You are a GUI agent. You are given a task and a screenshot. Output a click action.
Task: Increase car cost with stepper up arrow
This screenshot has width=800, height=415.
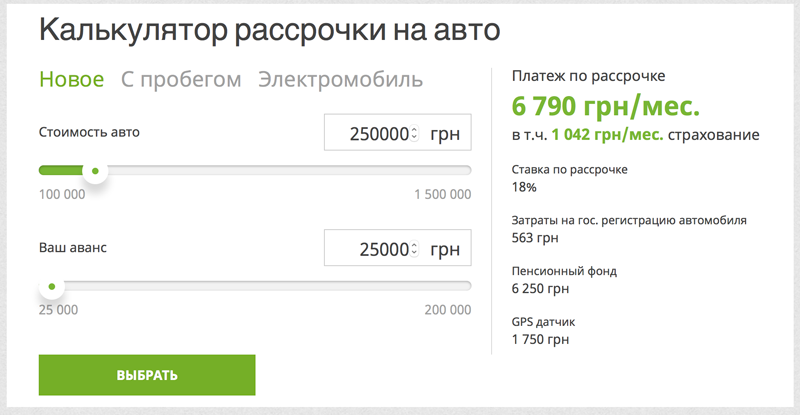point(415,129)
